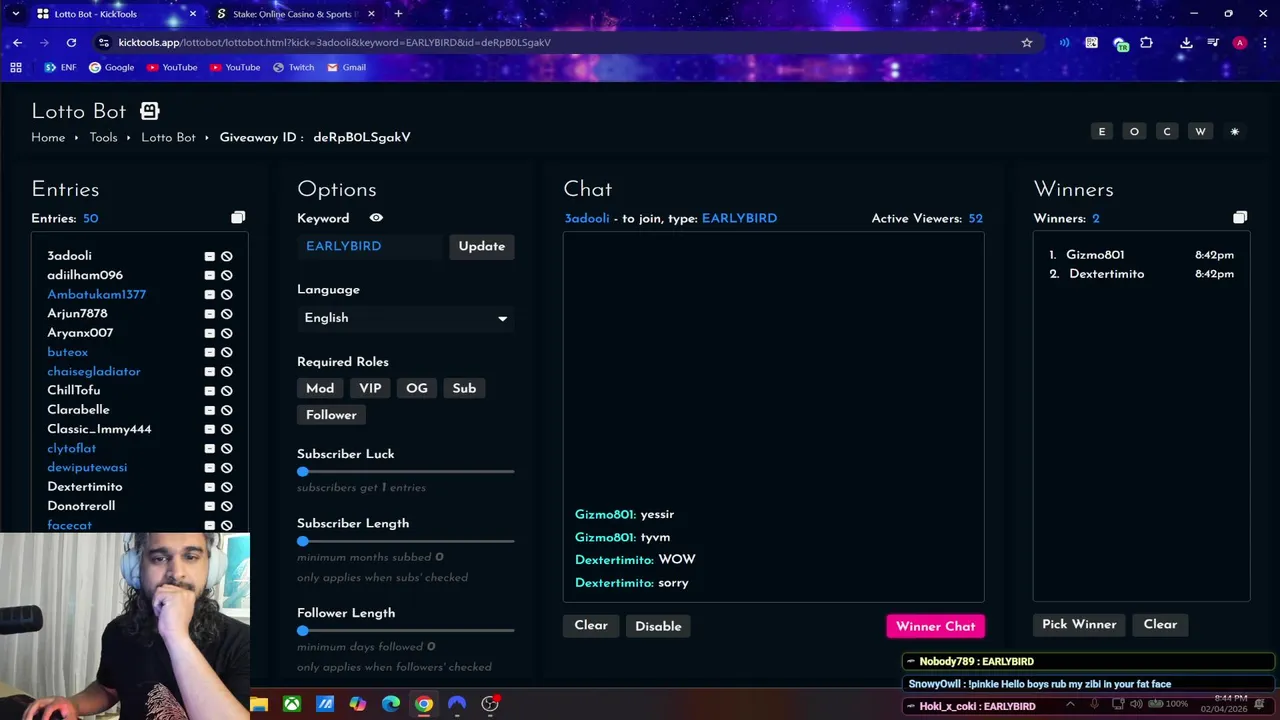Toggle the theme with the sun icon
The image size is (1280, 720).
tap(1235, 132)
